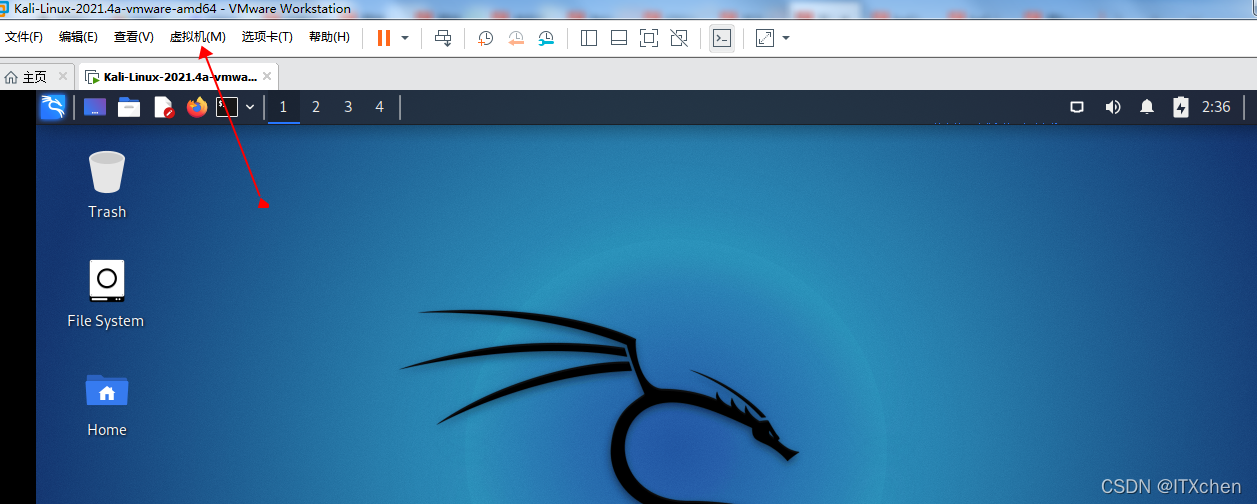Open the stretch display dropdown arrow

pyautogui.click(x=786, y=38)
